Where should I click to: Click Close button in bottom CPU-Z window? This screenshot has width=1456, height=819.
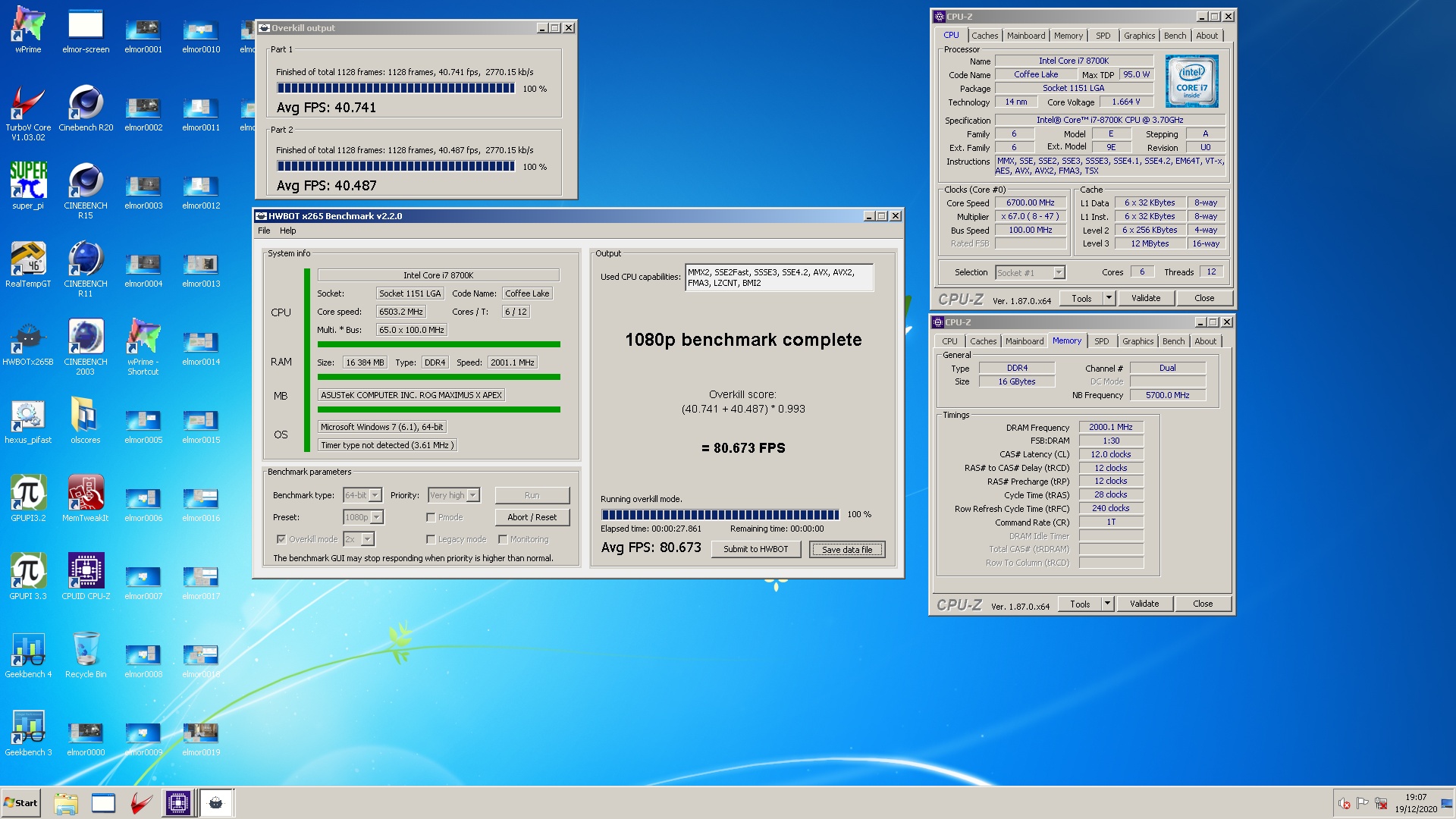point(1202,604)
